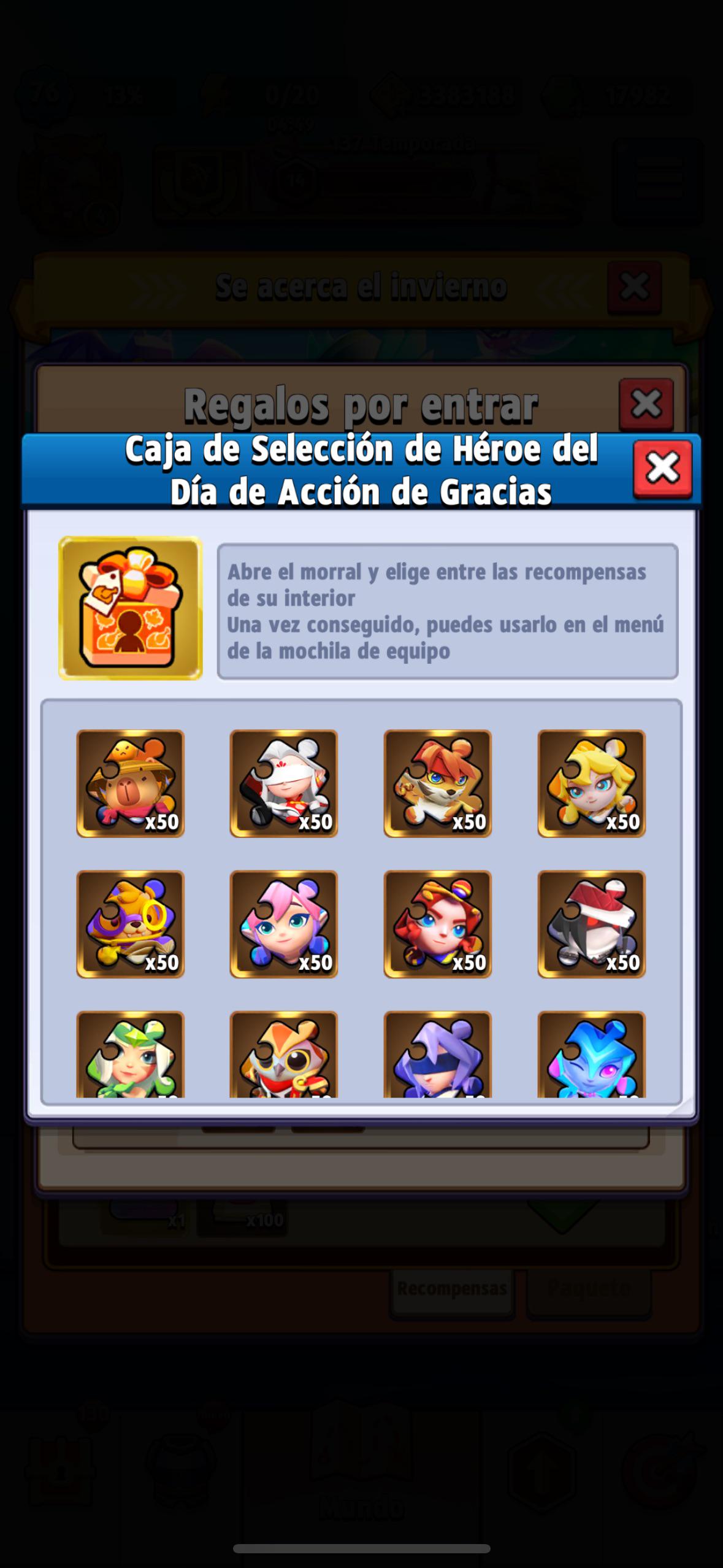Image resolution: width=723 pixels, height=1568 pixels.
Task: Pick the blue winking spirit hero shard
Action: pos(591,1054)
